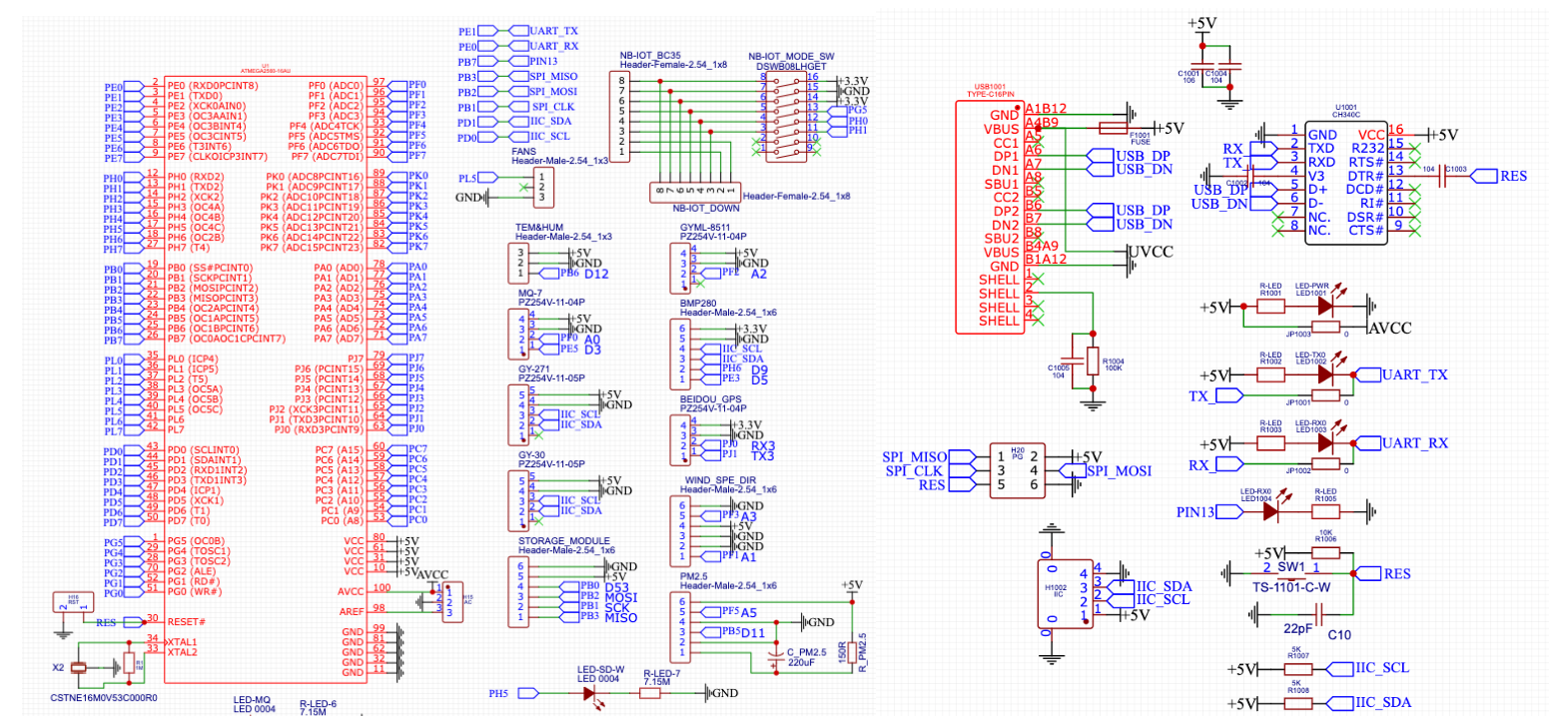Viewport: 1568px width, 724px height.
Task: Click the C_PM2.5 220uF capacitor
Action: pyautogui.click(x=775, y=657)
